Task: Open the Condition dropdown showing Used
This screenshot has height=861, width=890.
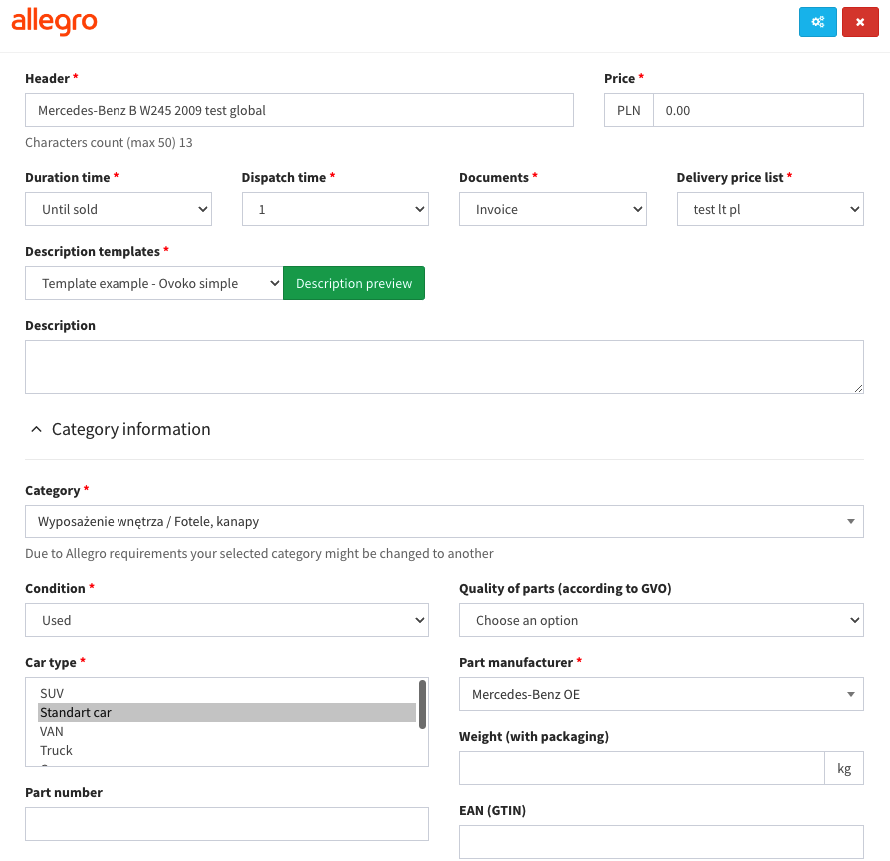Action: (x=227, y=620)
